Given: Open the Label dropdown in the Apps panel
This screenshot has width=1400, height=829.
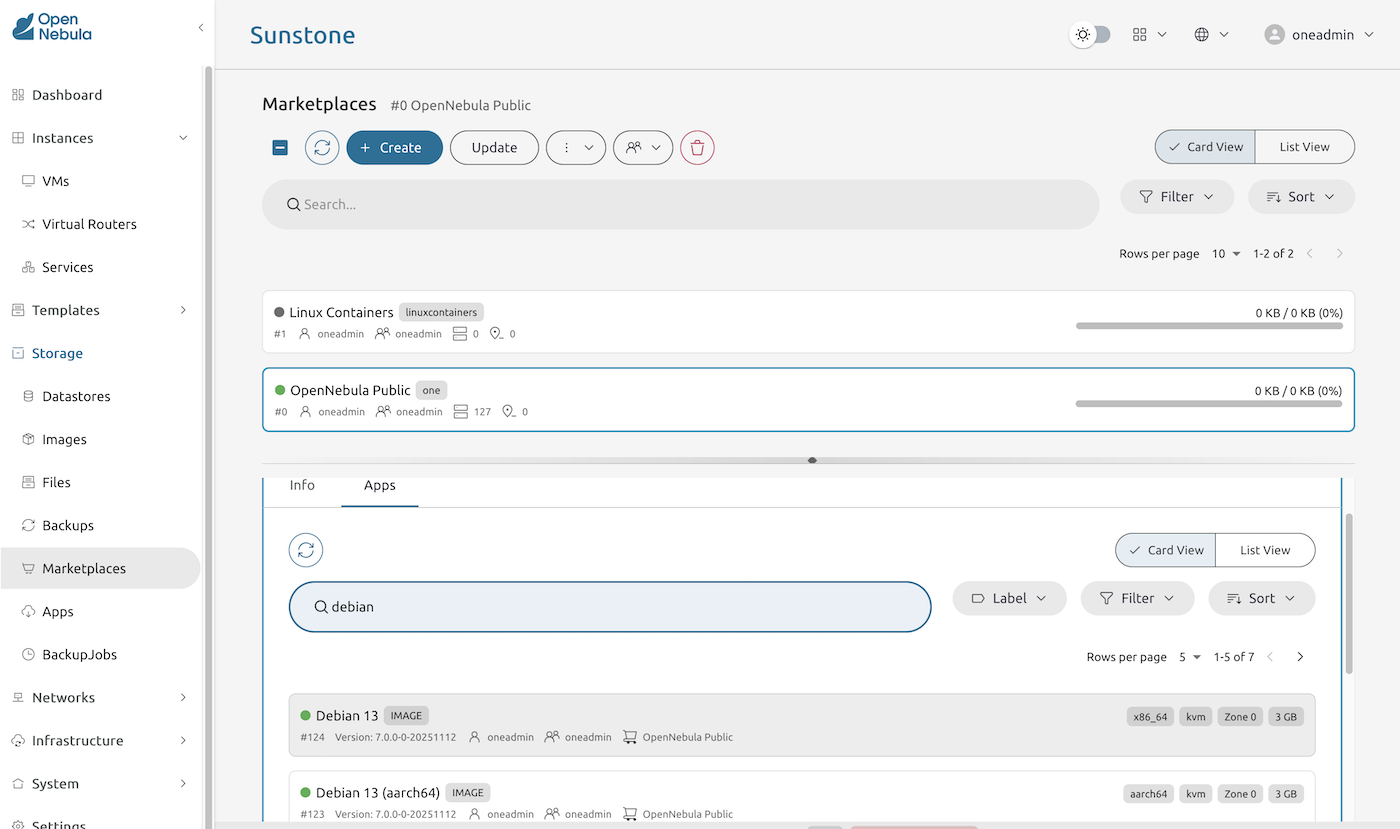Looking at the screenshot, I should coord(1009,597).
